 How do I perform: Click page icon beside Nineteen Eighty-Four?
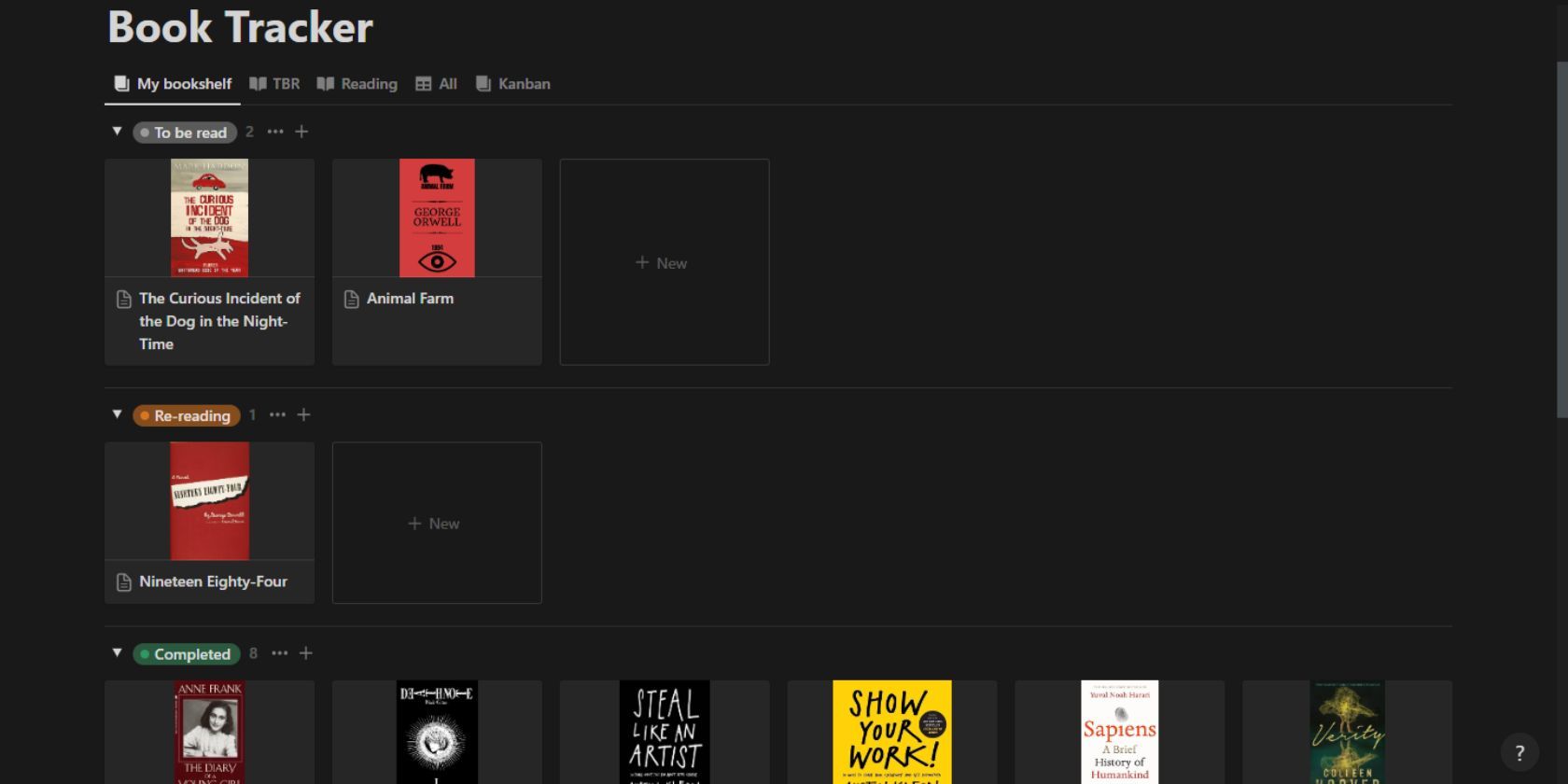pos(124,582)
